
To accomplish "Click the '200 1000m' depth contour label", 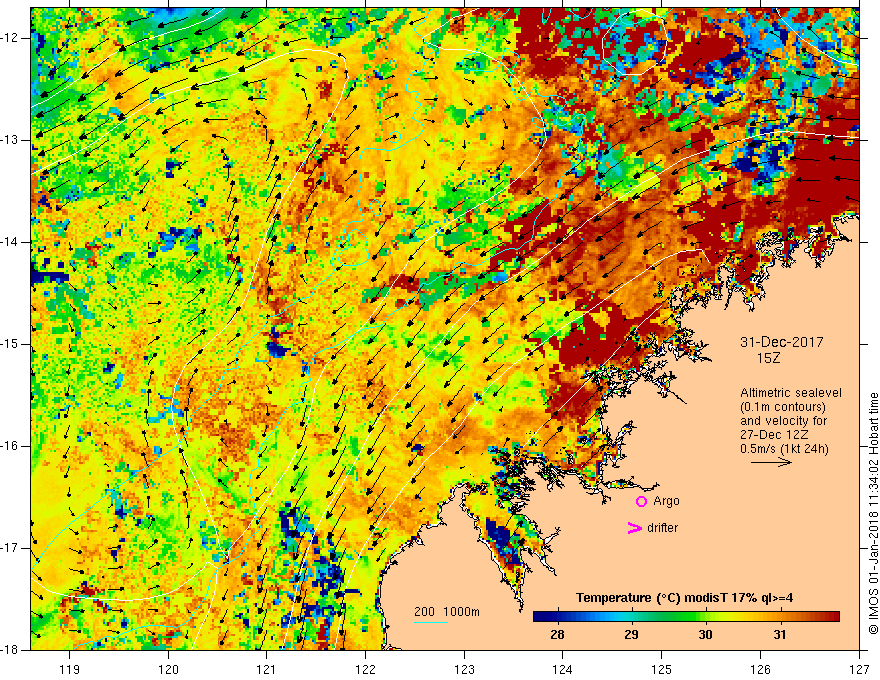I will coord(447,612).
